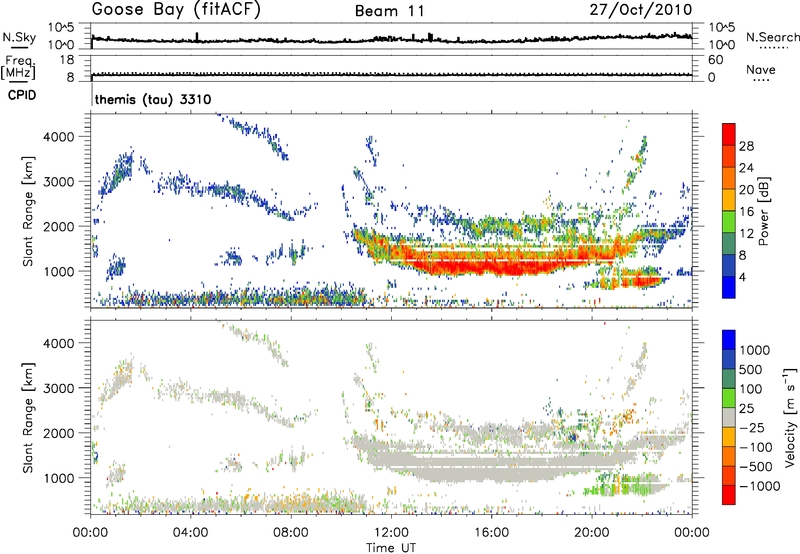Screen dimensions: 800x554
Task: Click the '60' Nave axis tick
Action: pyautogui.click(x=715, y=60)
